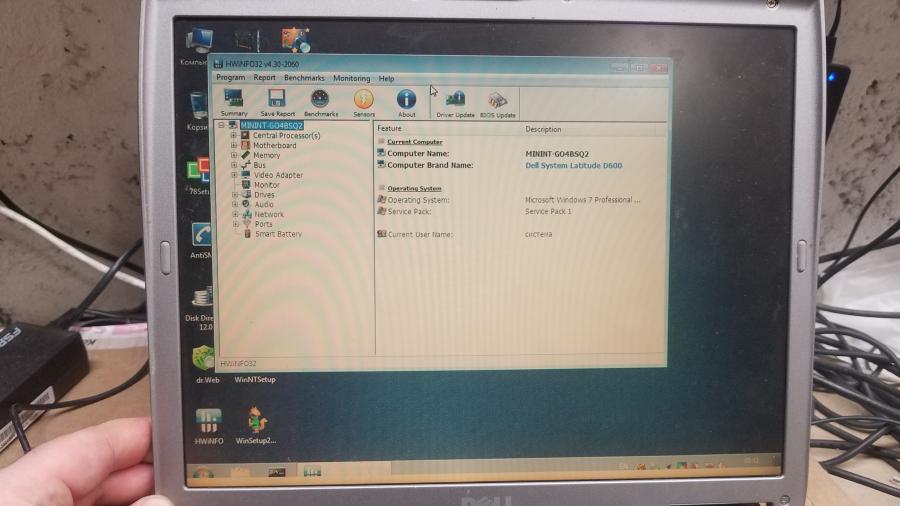Screen dimensions: 900x506
Task: Select Central Processor(s) in tree
Action: coord(286,135)
